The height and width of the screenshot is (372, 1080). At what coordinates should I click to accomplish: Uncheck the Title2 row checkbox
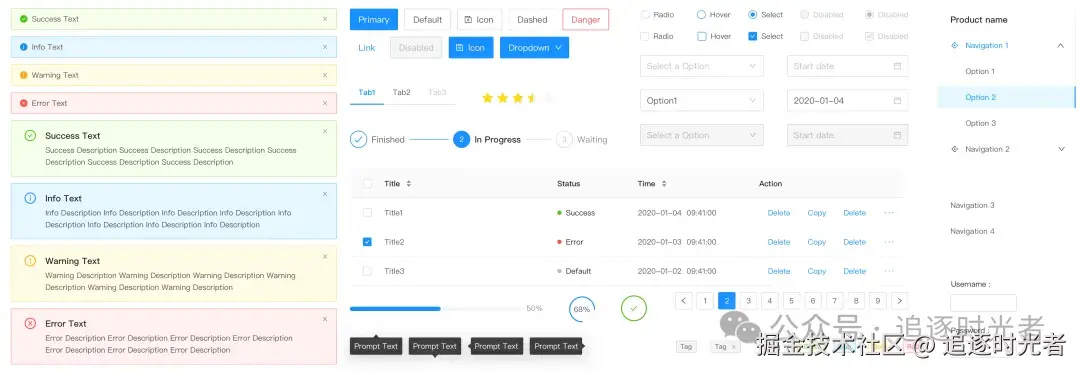tap(367, 242)
